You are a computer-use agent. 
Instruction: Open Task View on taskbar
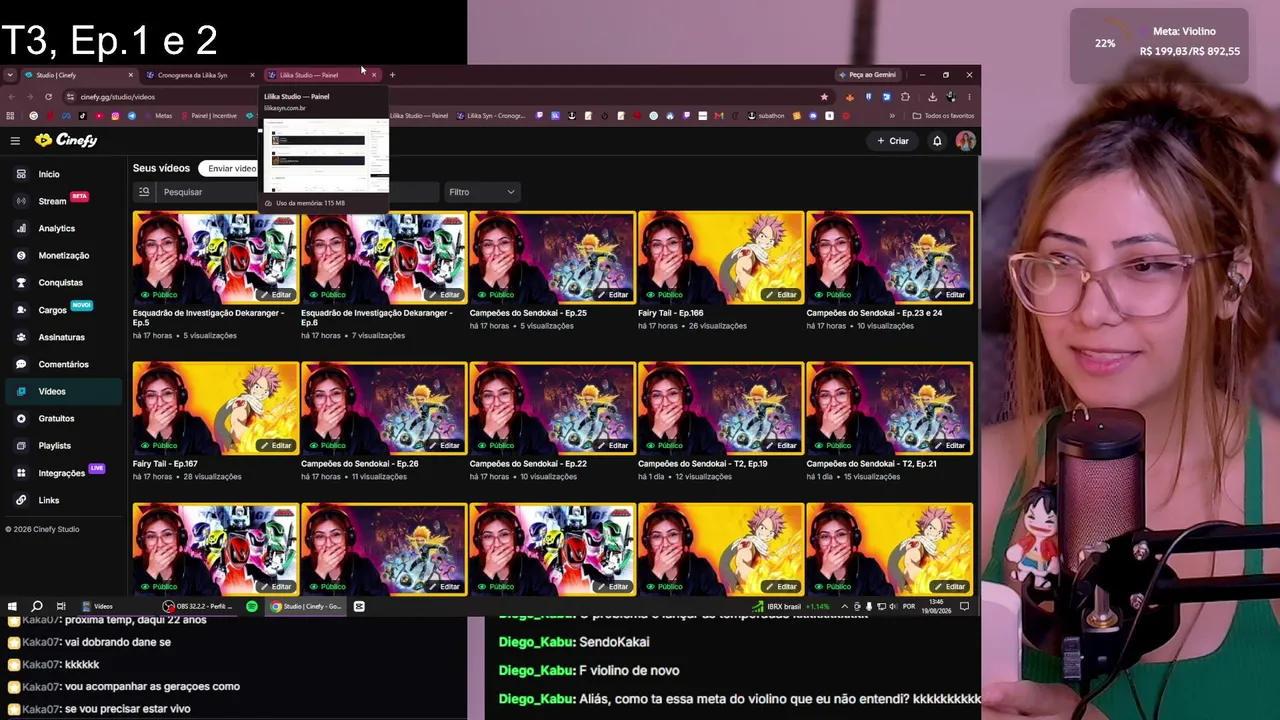click(61, 606)
